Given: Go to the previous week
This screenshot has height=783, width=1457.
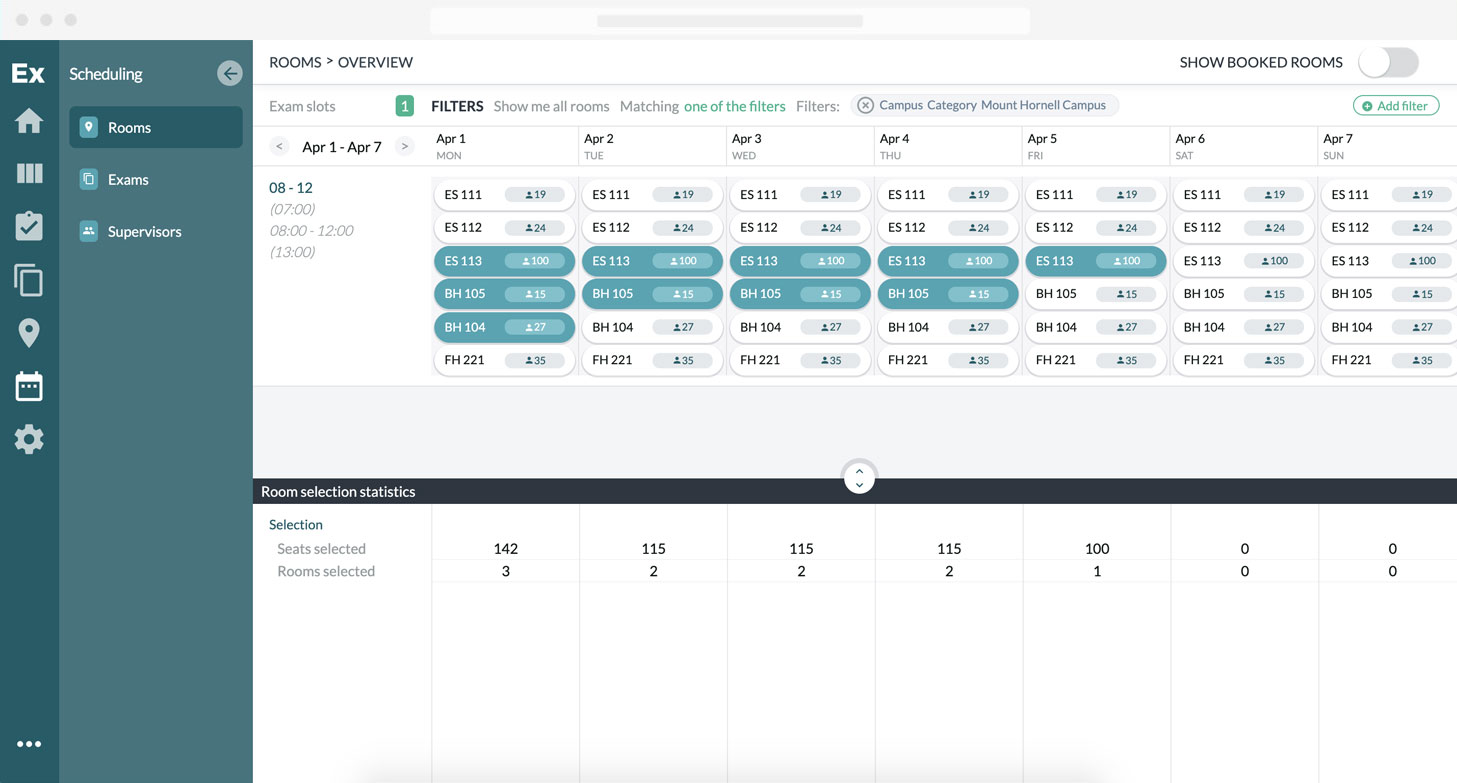Looking at the screenshot, I should 279,147.
